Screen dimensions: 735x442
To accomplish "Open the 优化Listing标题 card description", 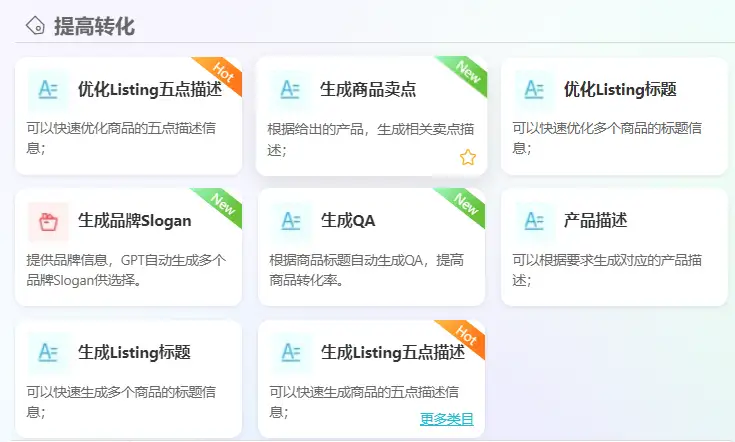I will coord(607,138).
